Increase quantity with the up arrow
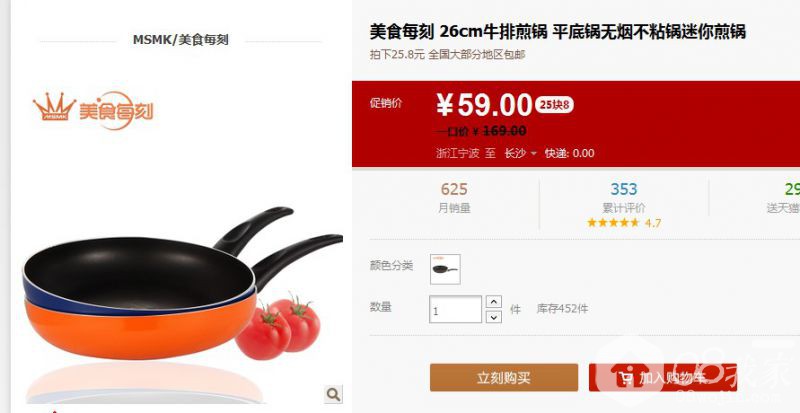This screenshot has height=413, width=800. 493,301
